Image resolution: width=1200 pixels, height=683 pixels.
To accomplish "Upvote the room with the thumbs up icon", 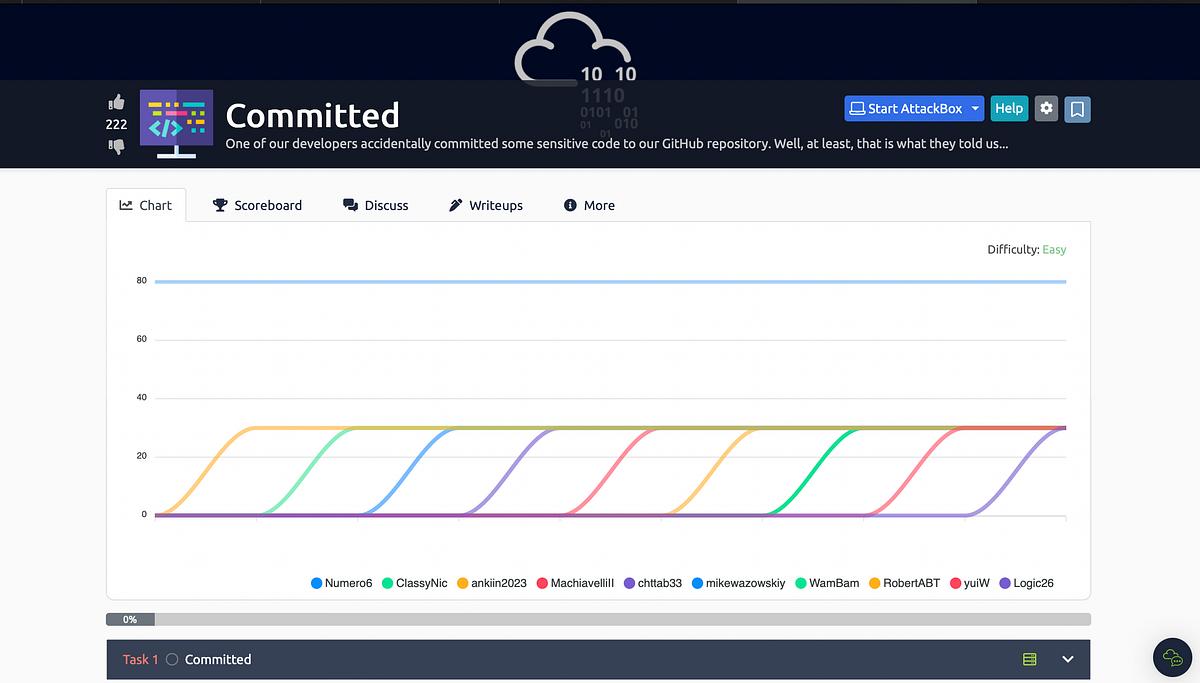I will (x=116, y=101).
